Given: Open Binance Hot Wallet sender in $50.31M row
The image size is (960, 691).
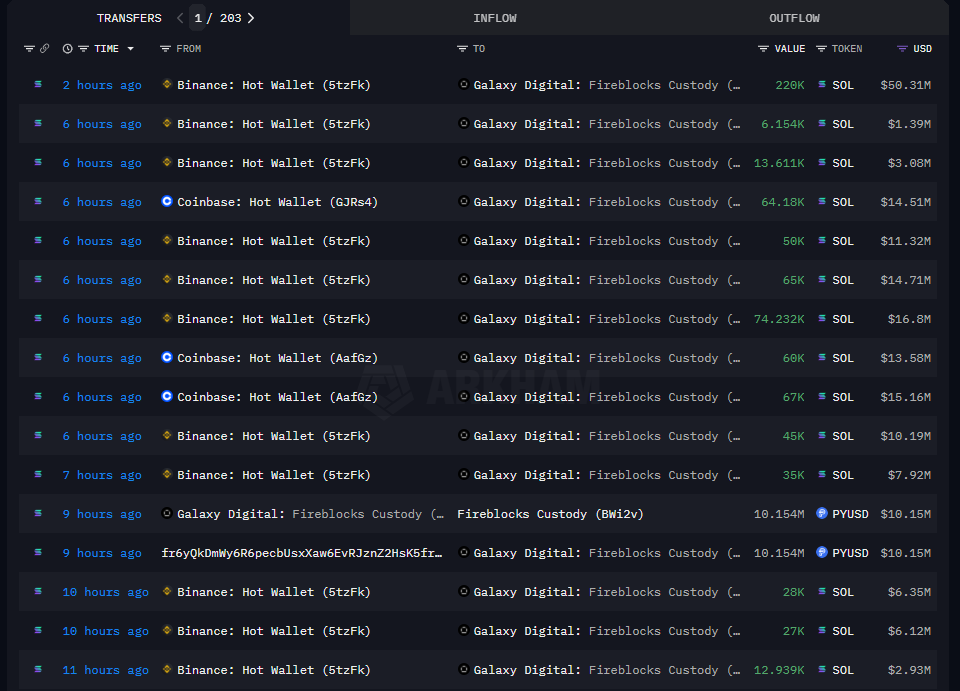Looking at the screenshot, I should tap(274, 85).
